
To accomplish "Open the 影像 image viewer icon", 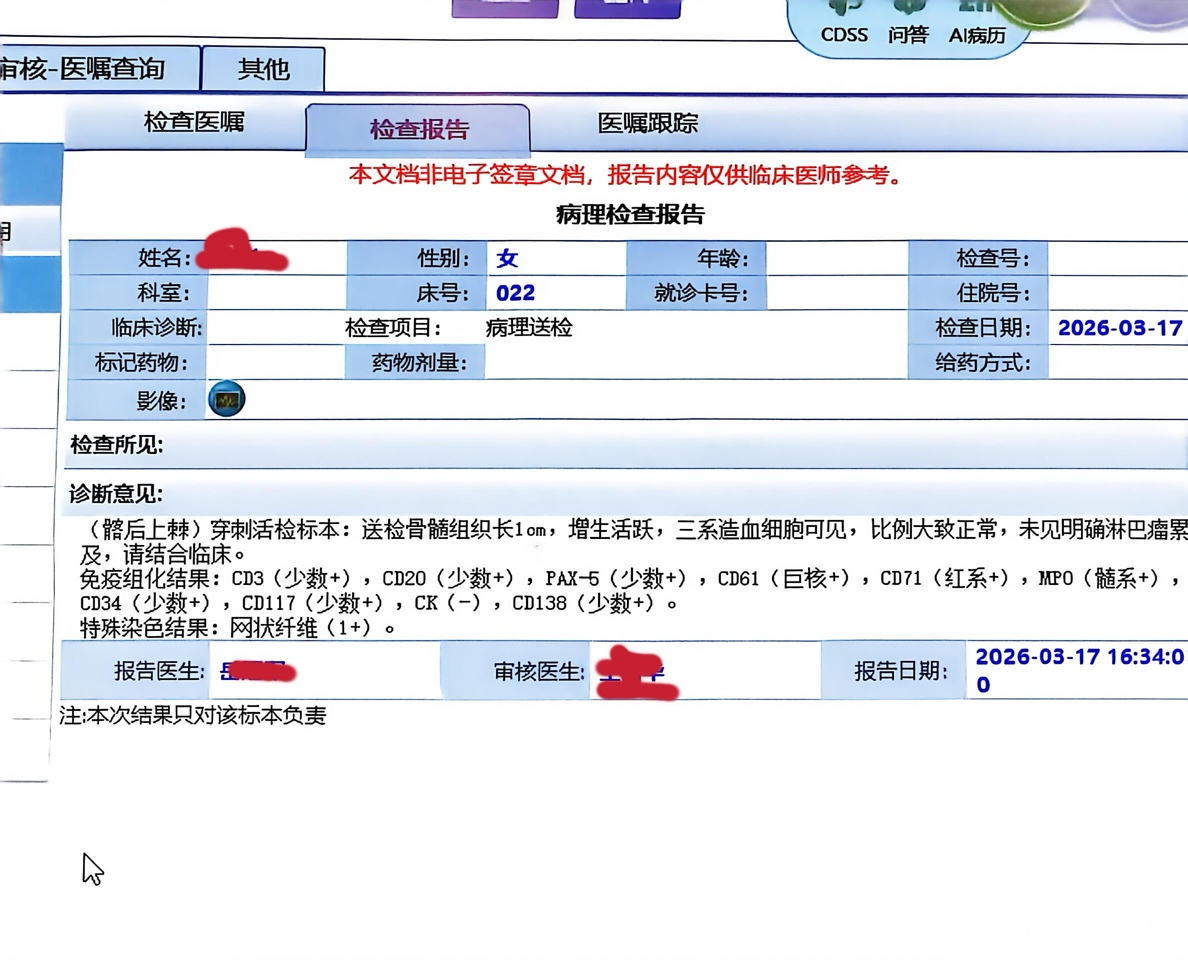I will point(227,400).
